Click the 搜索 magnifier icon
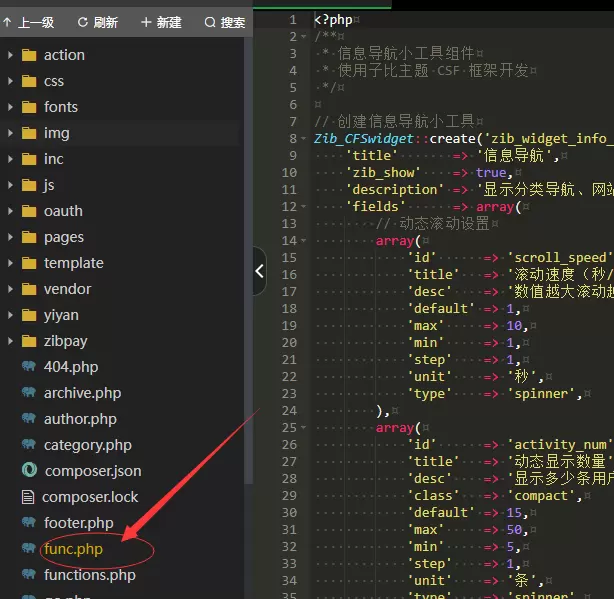The width and height of the screenshot is (614, 599). [210, 22]
